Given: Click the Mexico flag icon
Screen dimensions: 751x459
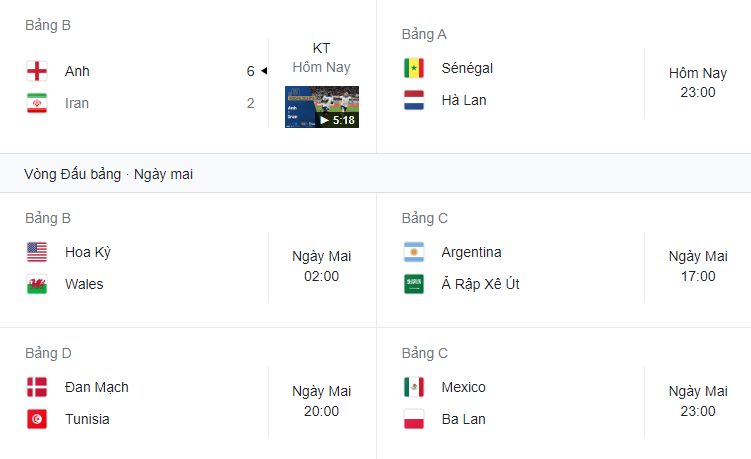Looking at the screenshot, I should pos(414,387).
